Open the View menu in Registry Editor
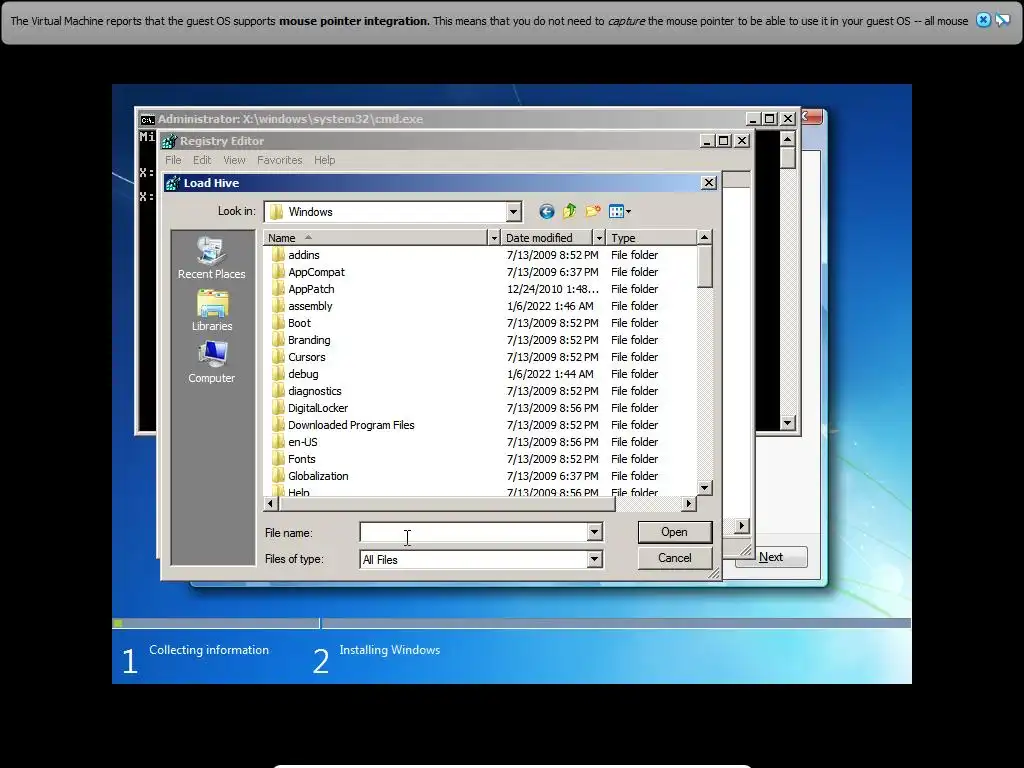This screenshot has height=768, width=1024. point(234,160)
